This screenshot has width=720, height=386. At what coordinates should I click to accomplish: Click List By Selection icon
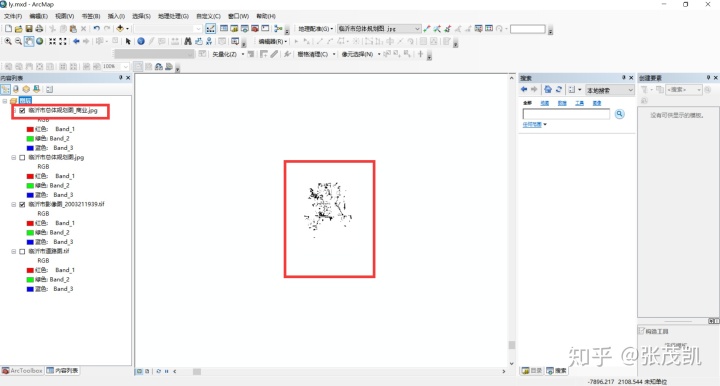pos(36,89)
